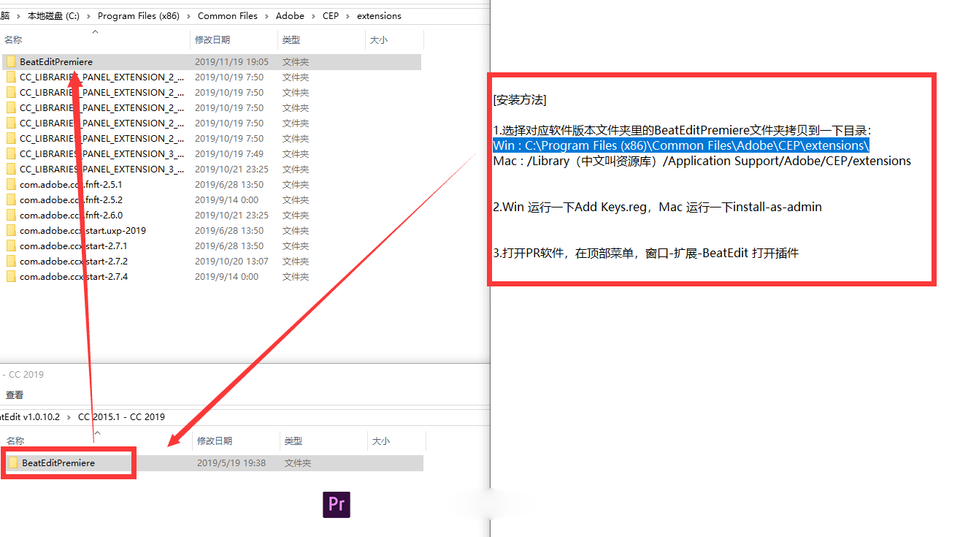Click the date 2019/5/19 19:38

[231, 463]
